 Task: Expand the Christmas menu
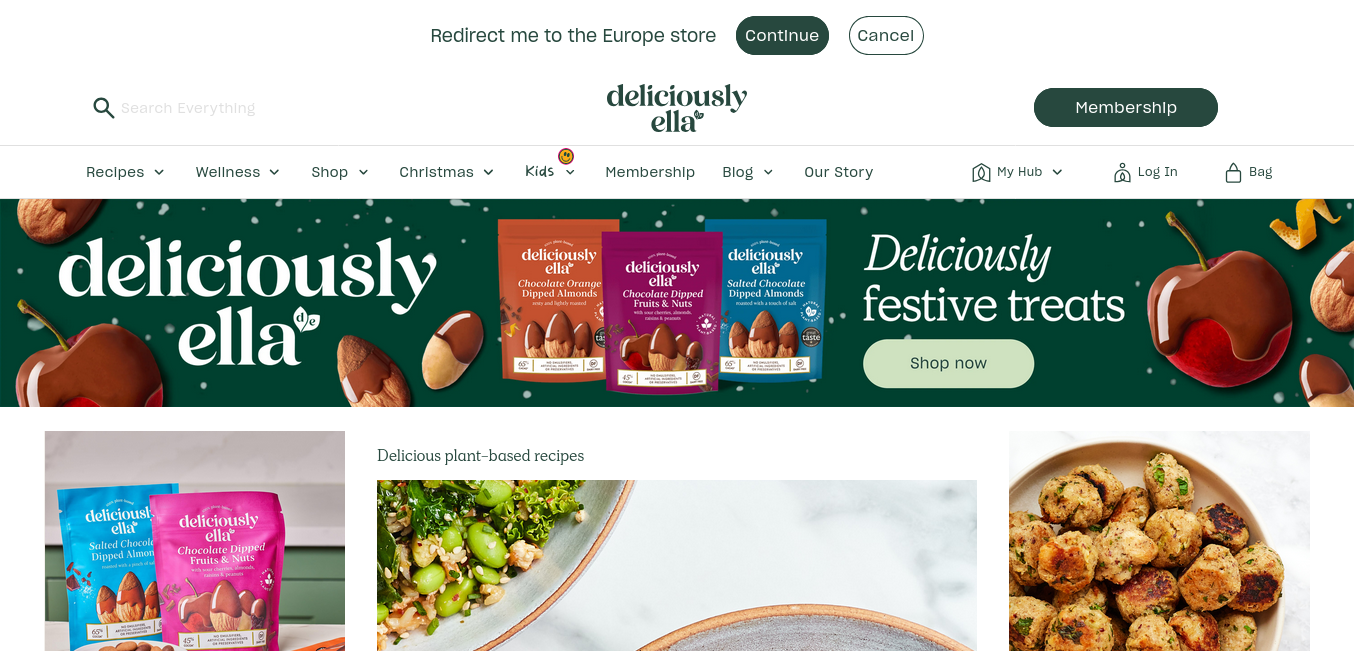coord(446,172)
